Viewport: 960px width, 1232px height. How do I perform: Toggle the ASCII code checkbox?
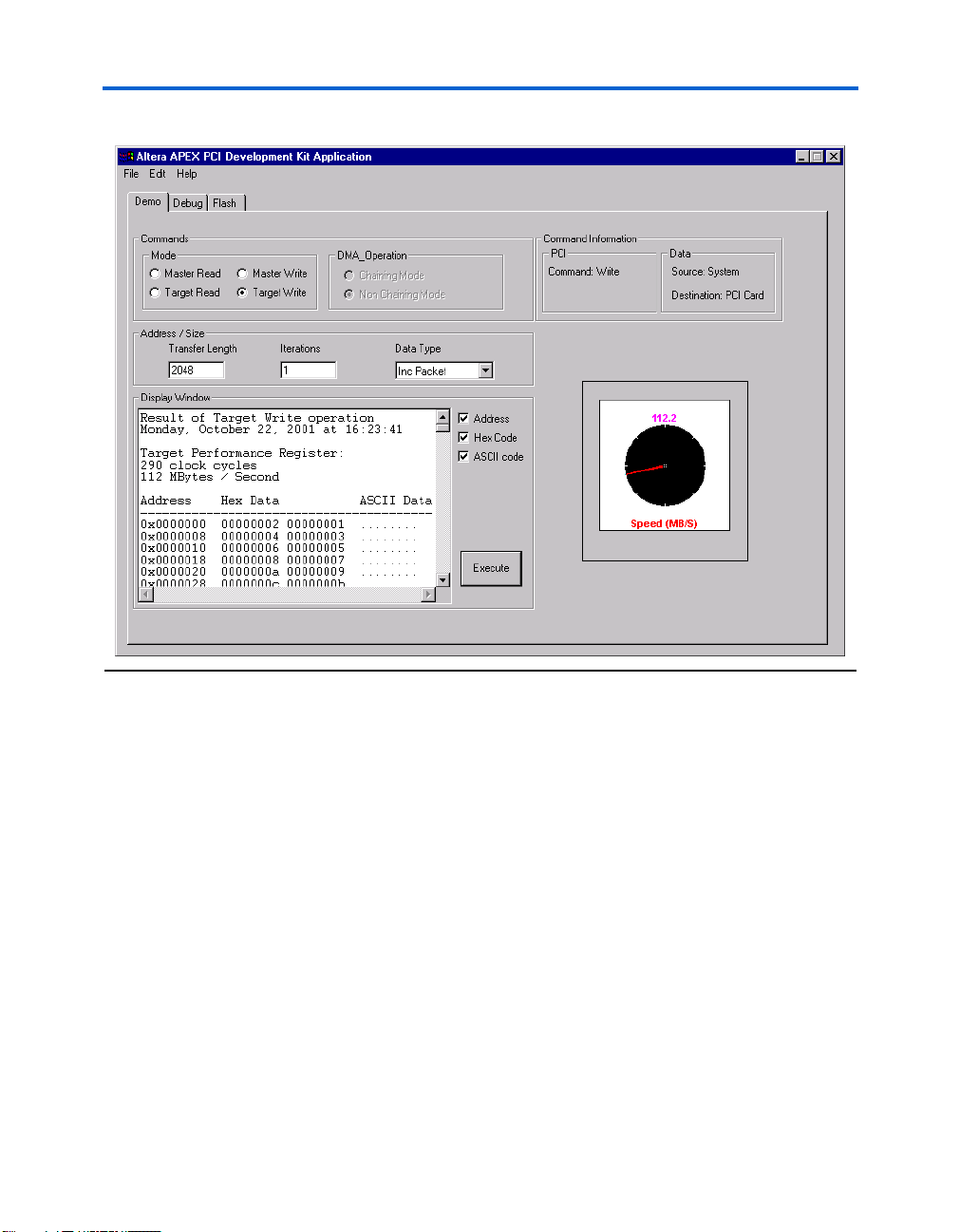(x=463, y=456)
